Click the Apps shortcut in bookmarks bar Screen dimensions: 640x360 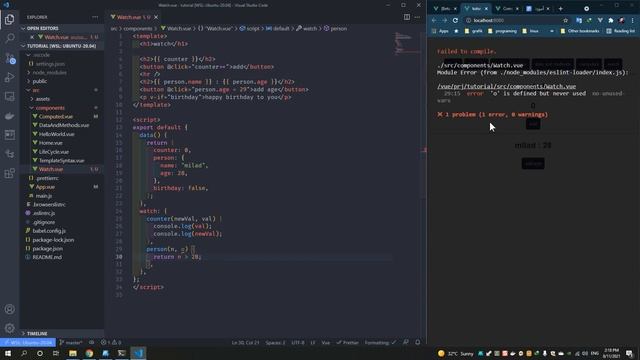[440, 31]
